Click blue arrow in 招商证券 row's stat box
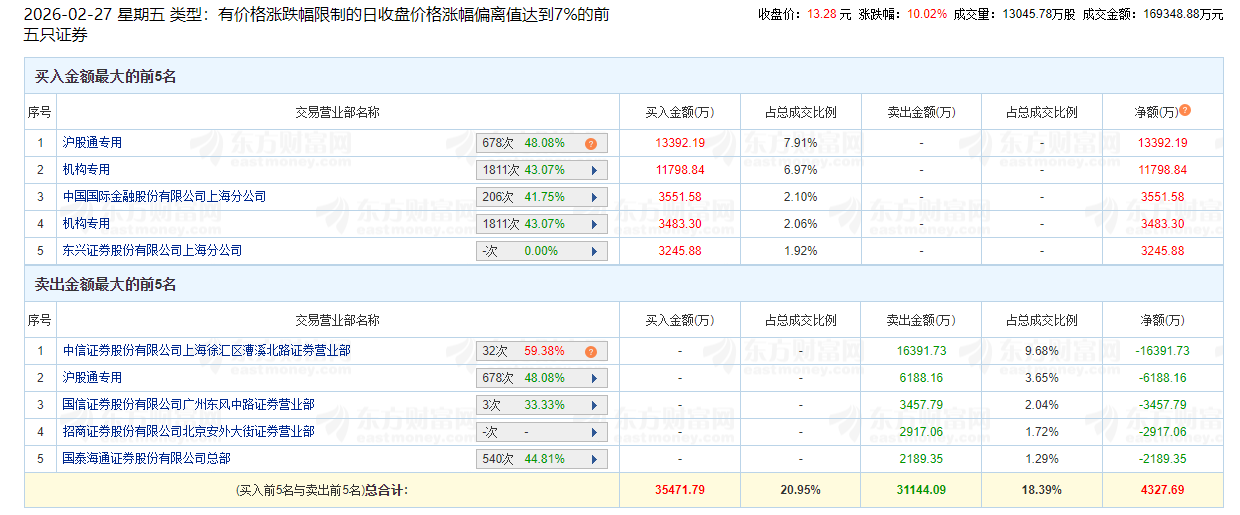The image size is (1240, 515). 594,432
